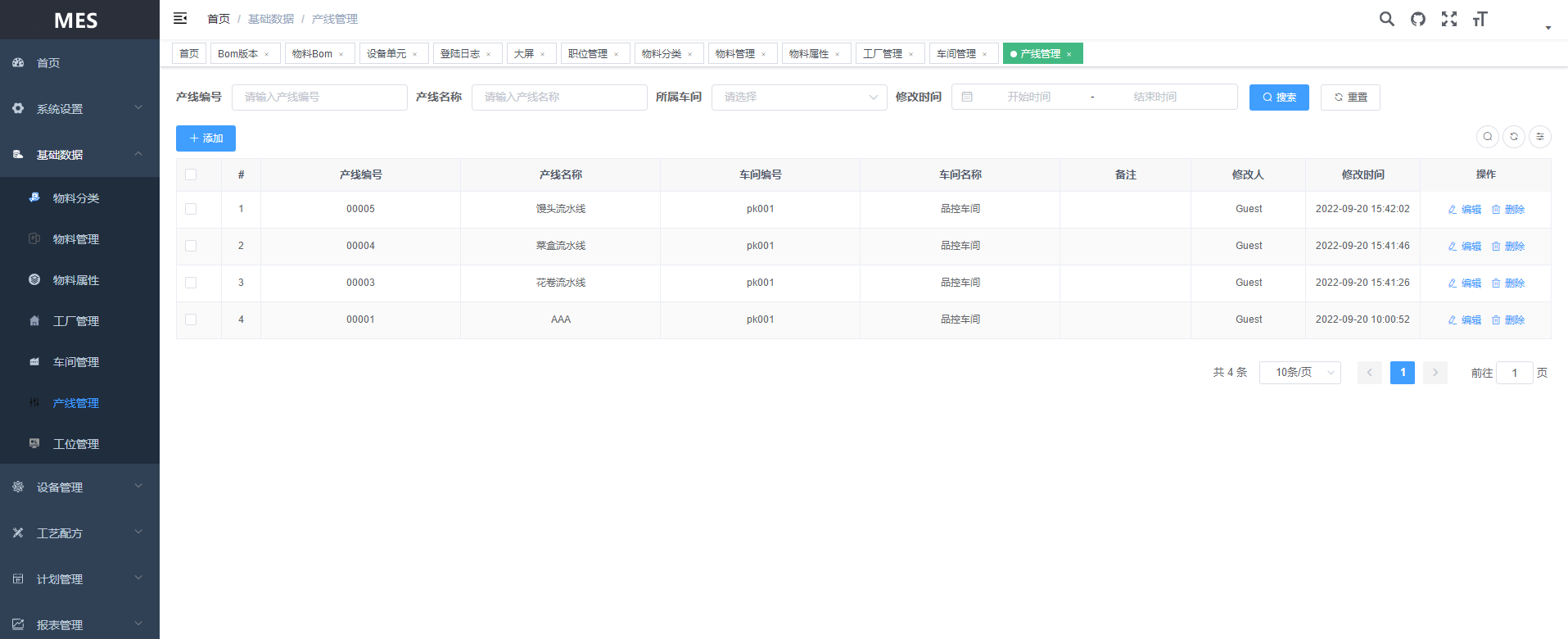Viewport: 1568px width, 639px height.
Task: Open the header search magnifier icon
Action: [x=1386, y=19]
